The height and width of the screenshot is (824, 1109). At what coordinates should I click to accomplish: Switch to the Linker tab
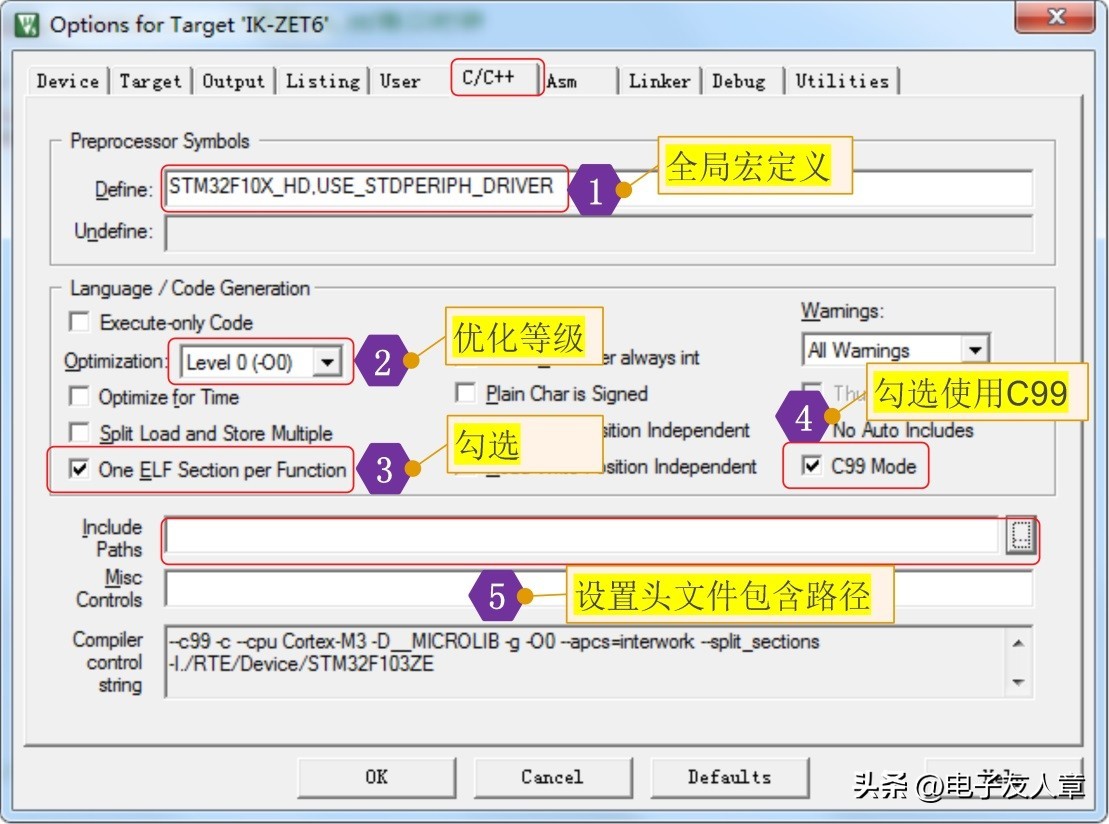pos(659,80)
